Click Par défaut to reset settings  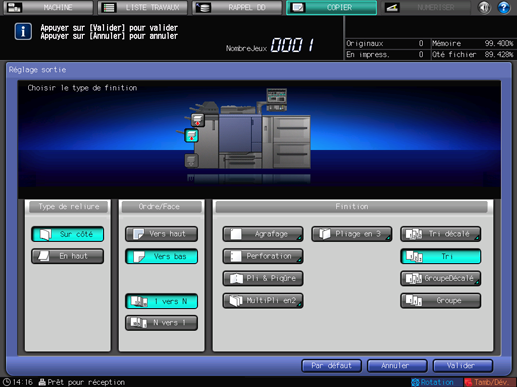point(331,366)
